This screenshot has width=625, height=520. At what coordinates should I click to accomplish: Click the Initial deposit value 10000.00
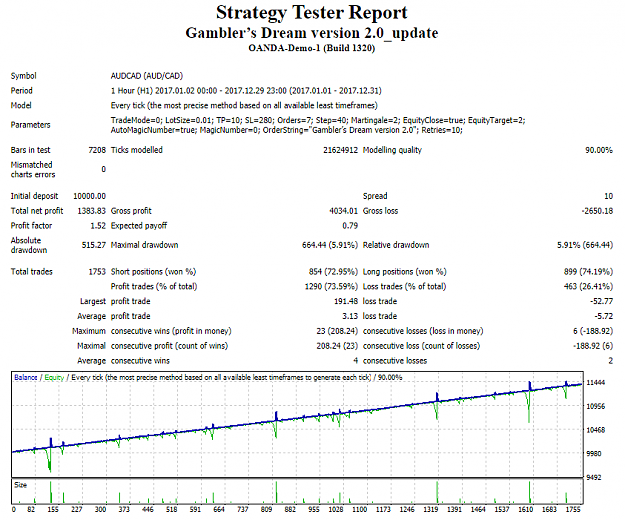pos(89,196)
